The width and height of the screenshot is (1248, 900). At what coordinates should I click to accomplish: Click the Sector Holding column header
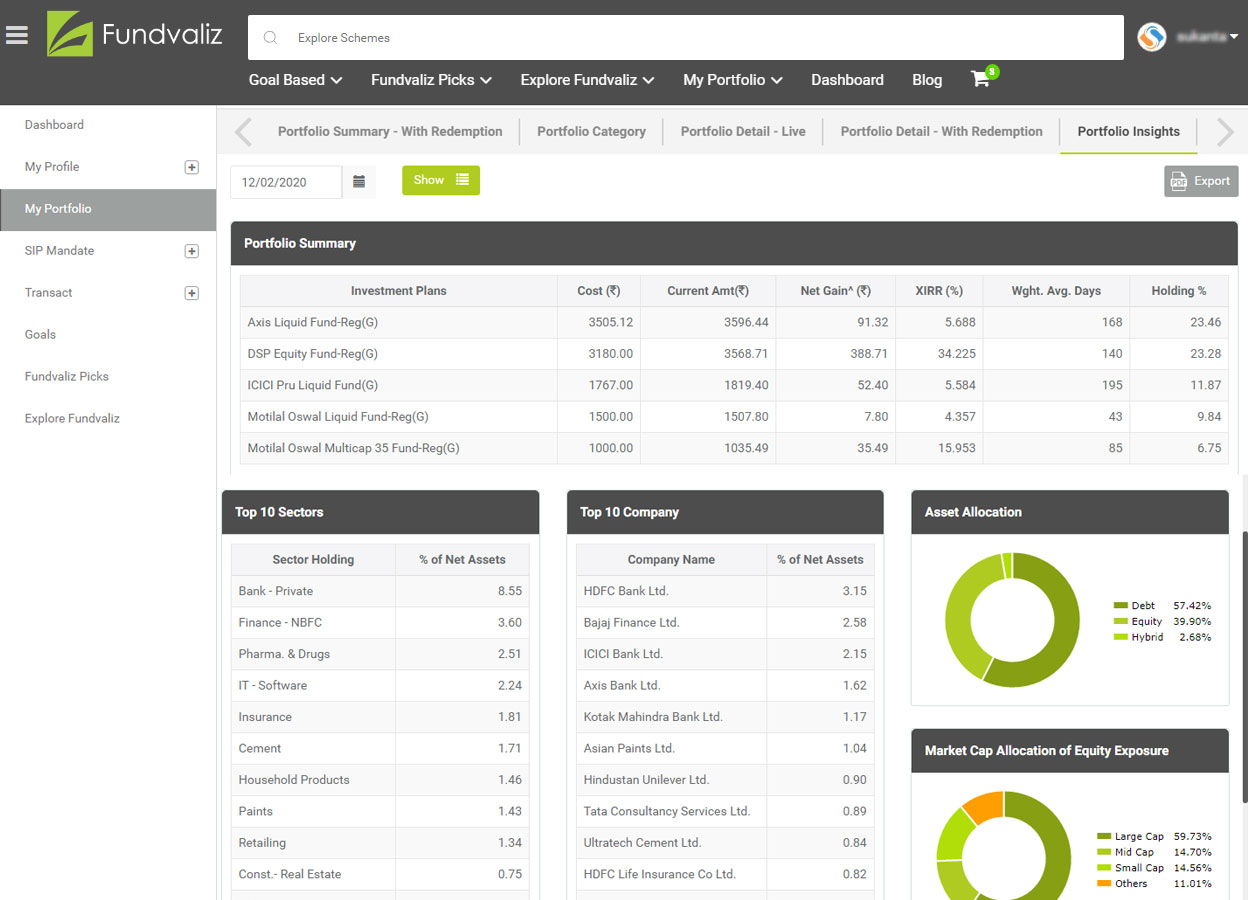click(313, 560)
